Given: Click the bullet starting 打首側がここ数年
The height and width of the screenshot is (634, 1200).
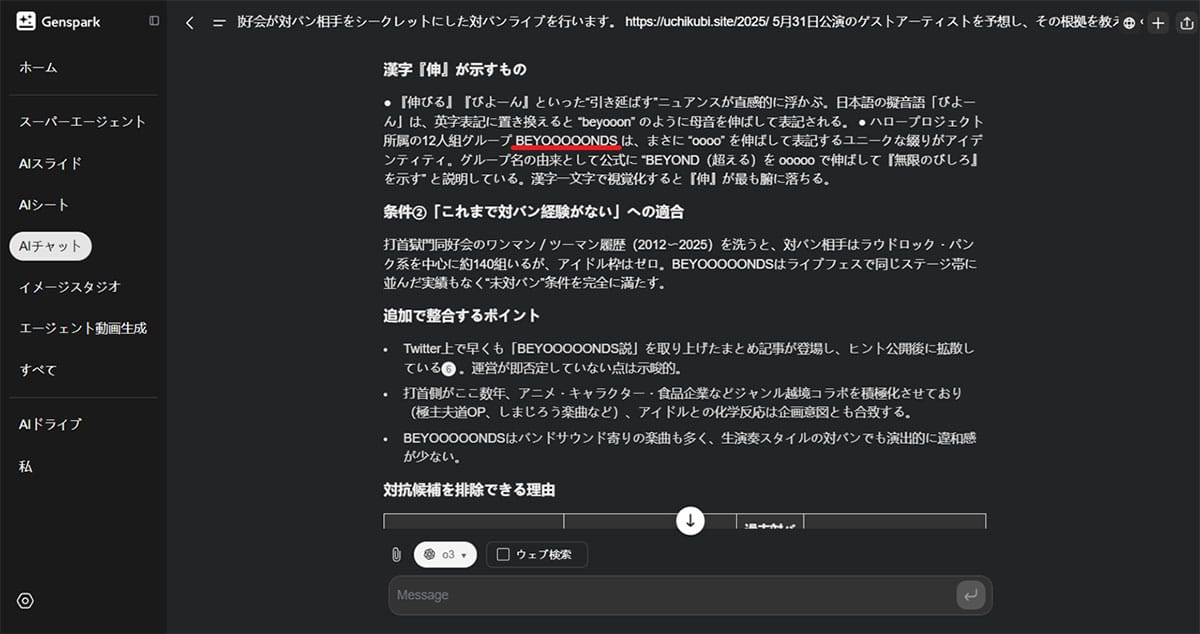Looking at the screenshot, I should point(683,402).
